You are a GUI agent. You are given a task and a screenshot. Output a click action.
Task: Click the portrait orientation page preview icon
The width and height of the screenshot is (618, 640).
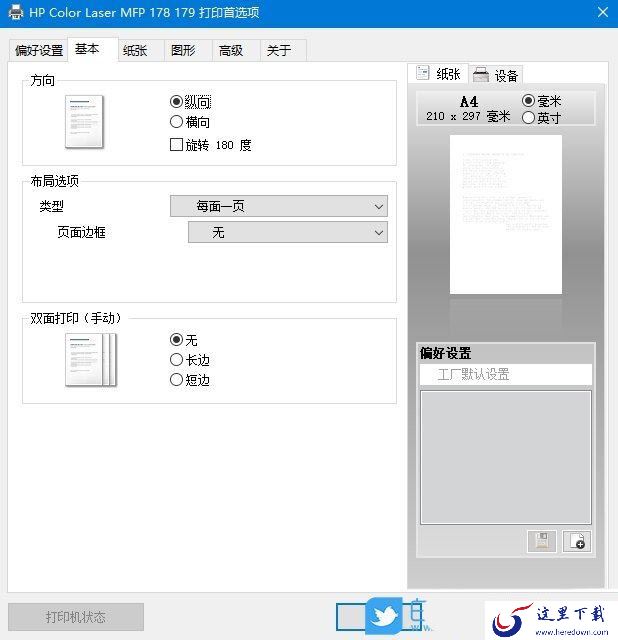point(84,122)
